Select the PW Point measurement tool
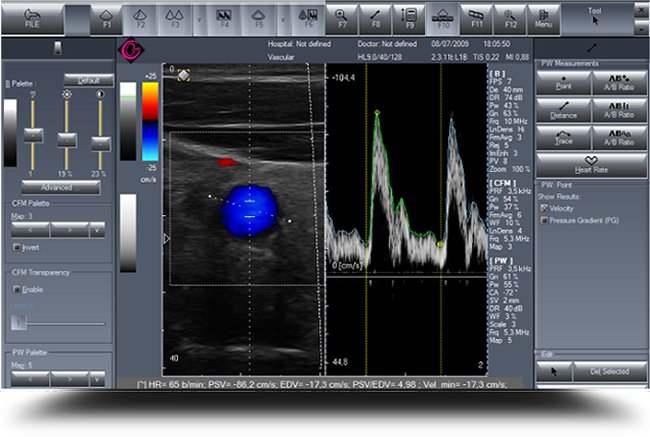 pos(562,82)
